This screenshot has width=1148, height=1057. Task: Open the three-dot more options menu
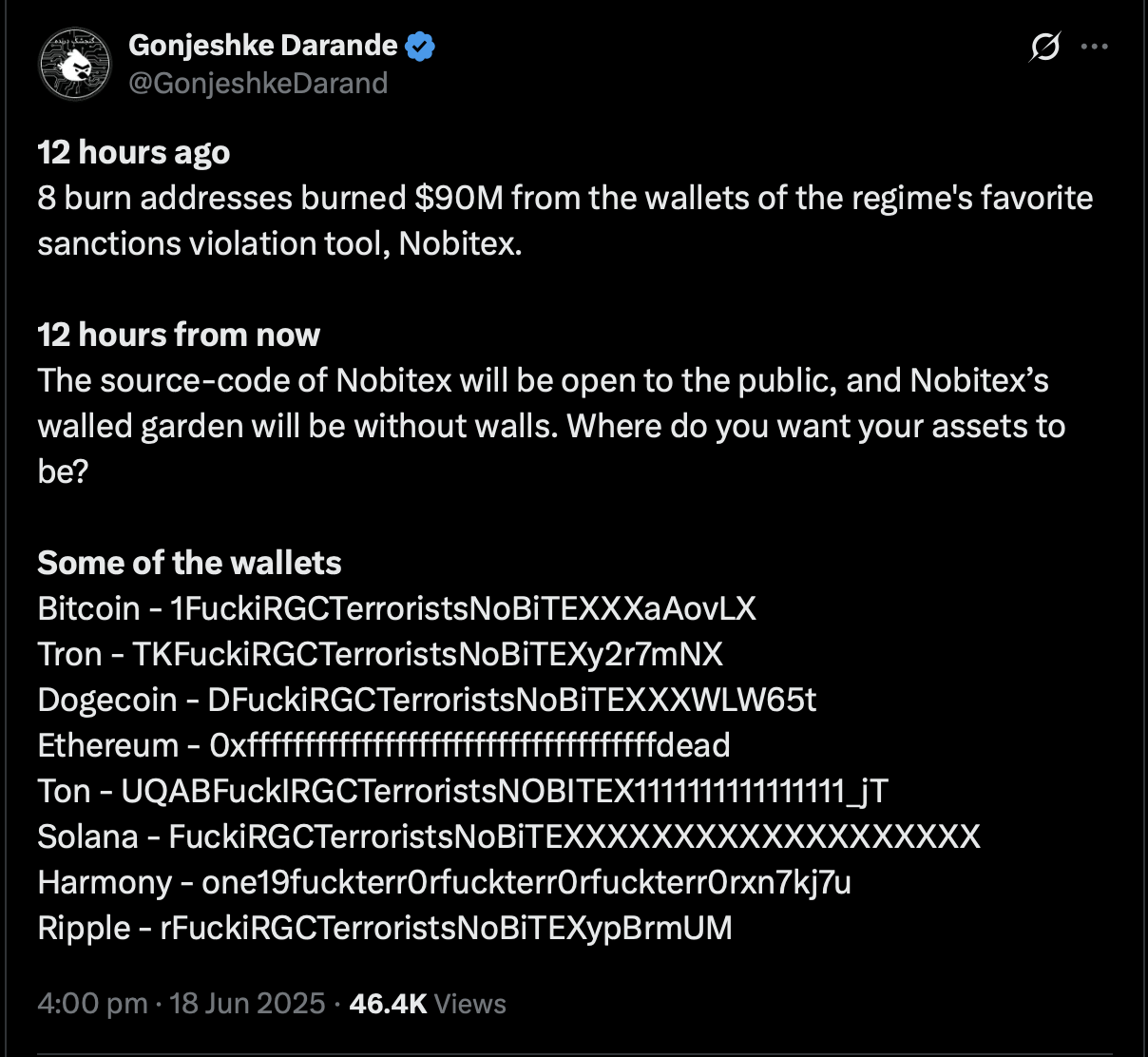[1095, 46]
